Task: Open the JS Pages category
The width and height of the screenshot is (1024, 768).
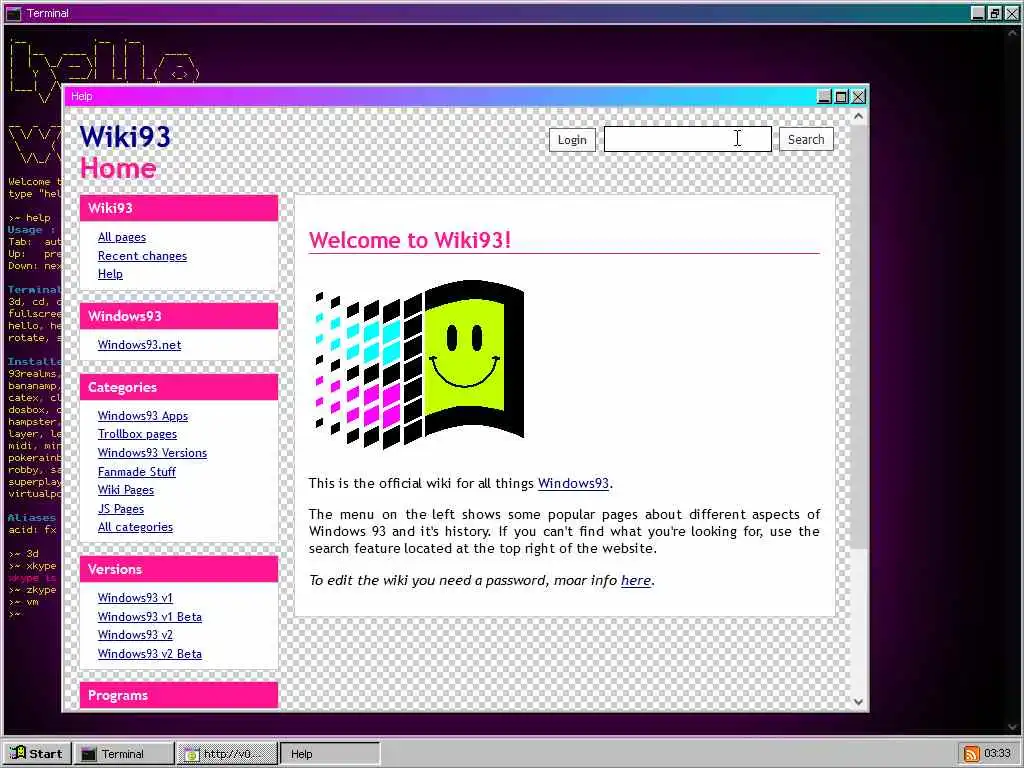Action: point(121,509)
